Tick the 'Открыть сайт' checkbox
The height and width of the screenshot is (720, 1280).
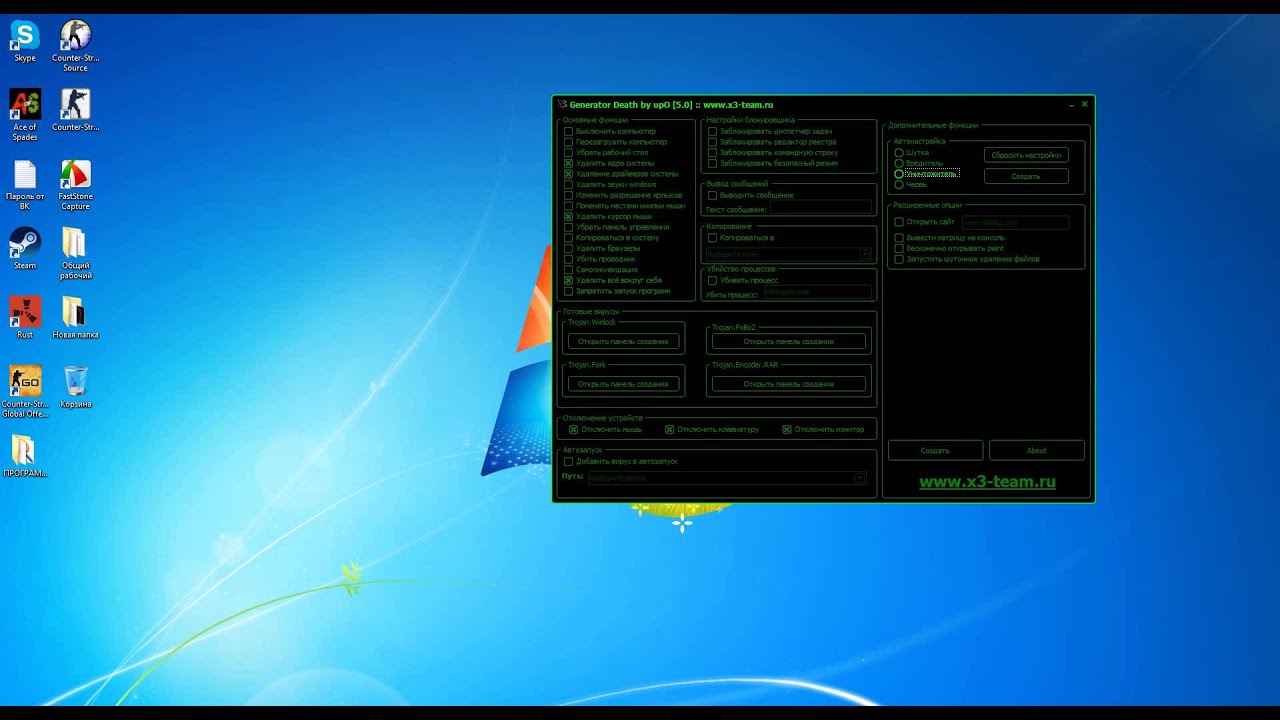[x=899, y=222]
